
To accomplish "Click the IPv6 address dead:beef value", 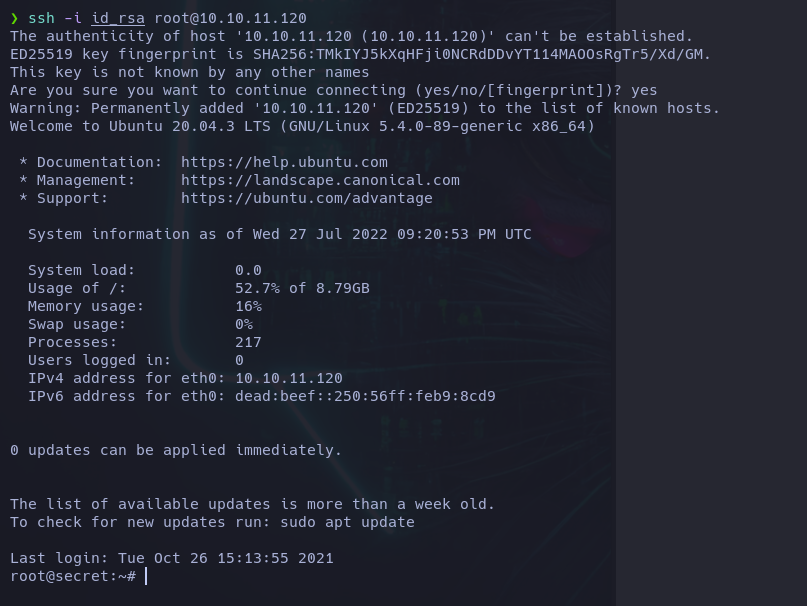I will (365, 396).
